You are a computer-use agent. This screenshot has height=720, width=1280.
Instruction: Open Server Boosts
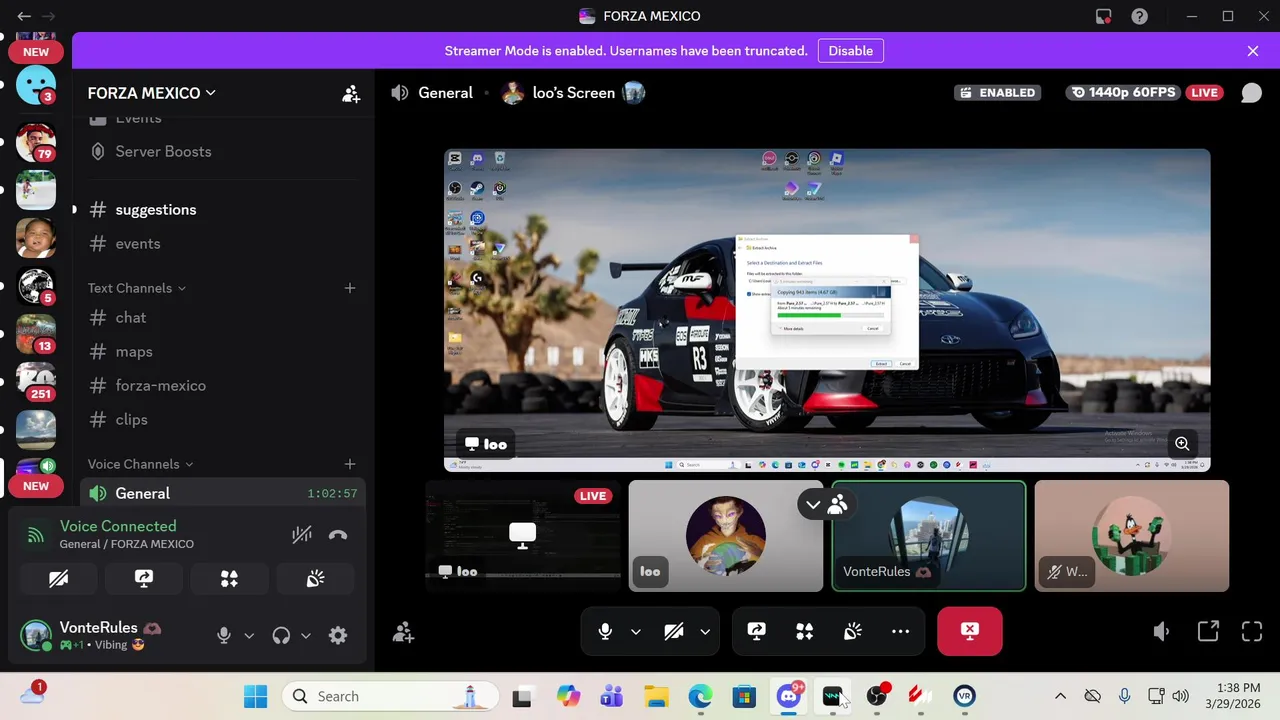coord(222,152)
